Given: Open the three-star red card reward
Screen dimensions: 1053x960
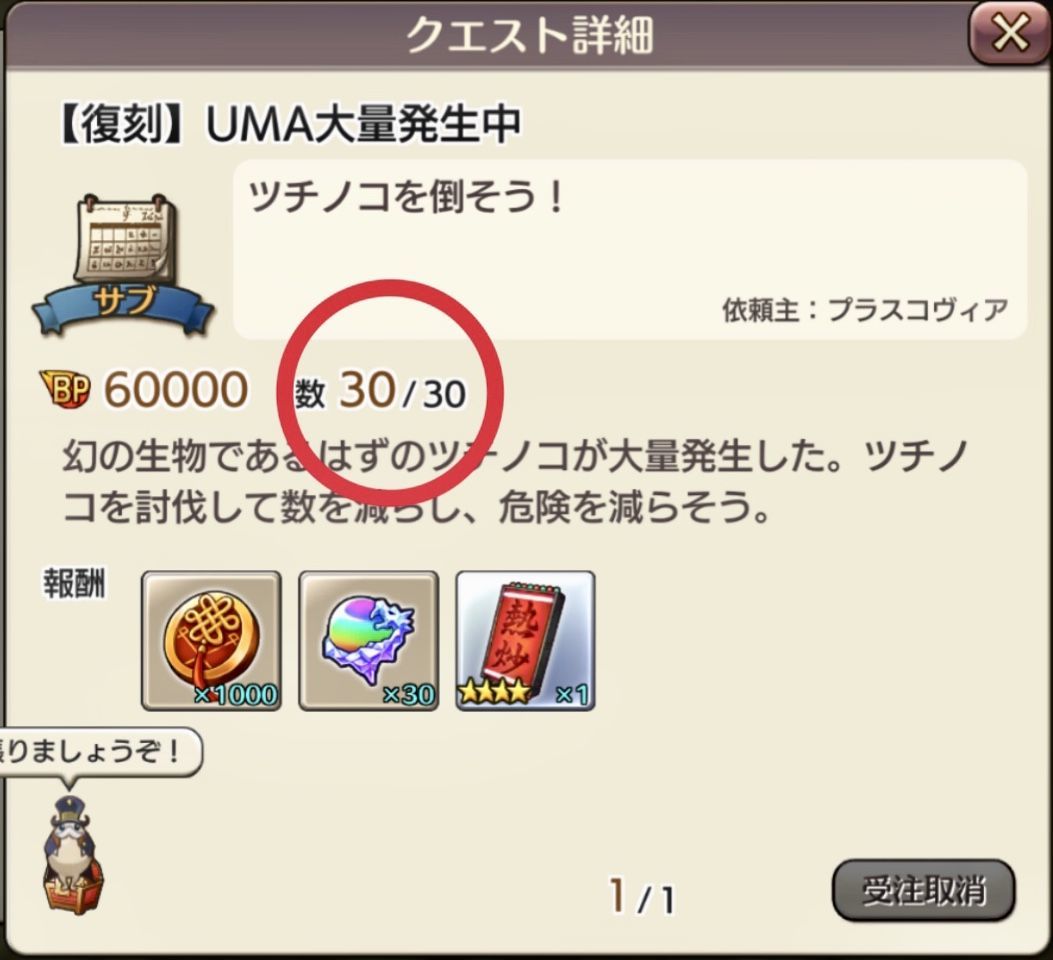Looking at the screenshot, I should (x=525, y=640).
